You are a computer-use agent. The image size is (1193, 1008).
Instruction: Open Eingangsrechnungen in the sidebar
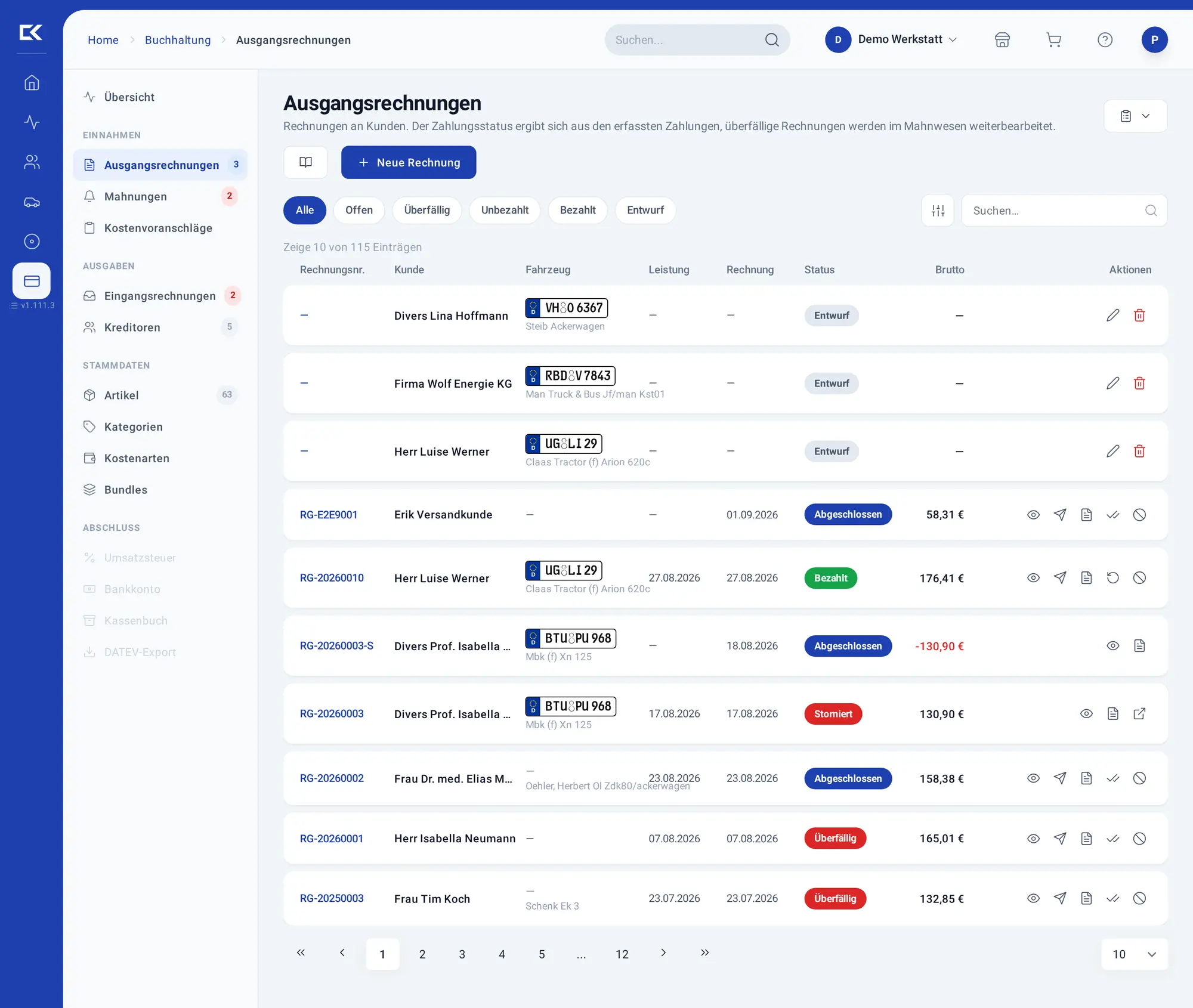pyautogui.click(x=160, y=296)
